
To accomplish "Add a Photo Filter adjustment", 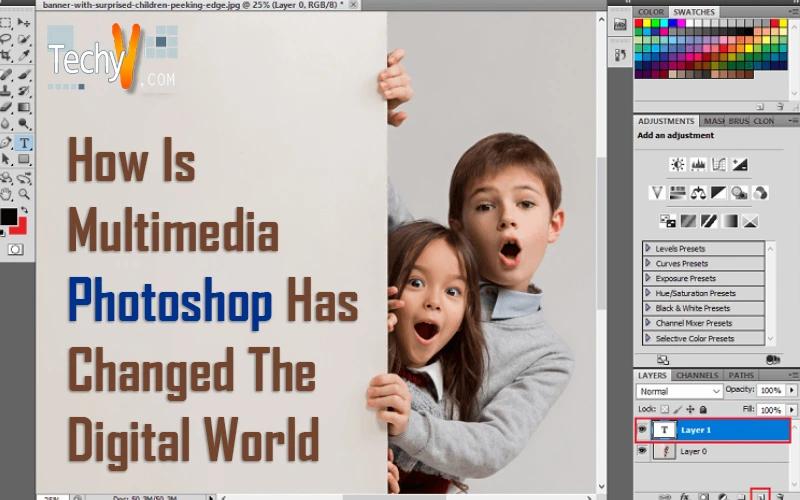I will pos(739,193).
